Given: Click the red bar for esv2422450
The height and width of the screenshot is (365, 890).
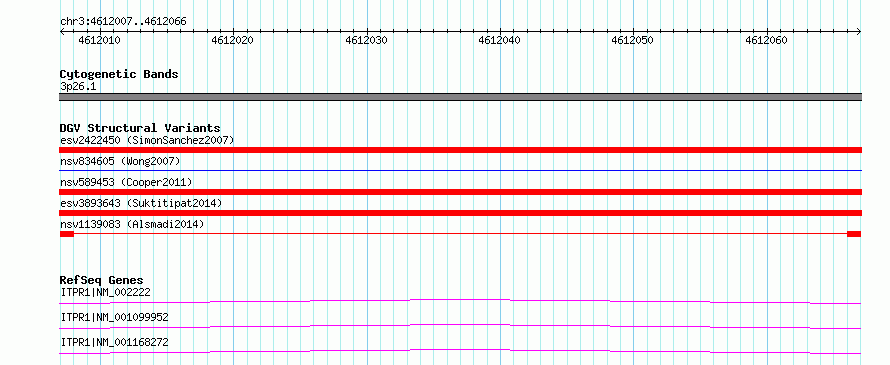Looking at the screenshot, I should coord(460,150).
